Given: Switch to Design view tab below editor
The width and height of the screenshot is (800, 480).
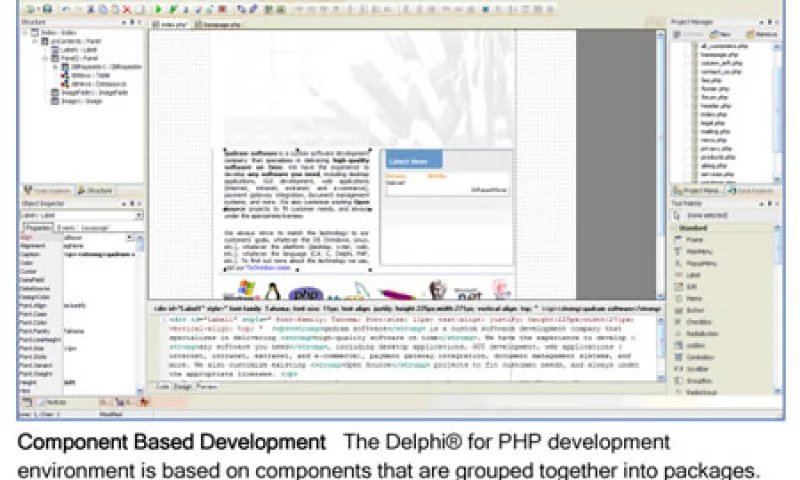Looking at the screenshot, I should tap(182, 387).
